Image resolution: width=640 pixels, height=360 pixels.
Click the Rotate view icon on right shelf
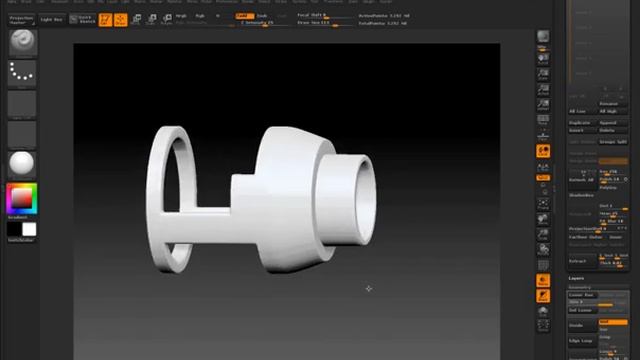point(543,250)
